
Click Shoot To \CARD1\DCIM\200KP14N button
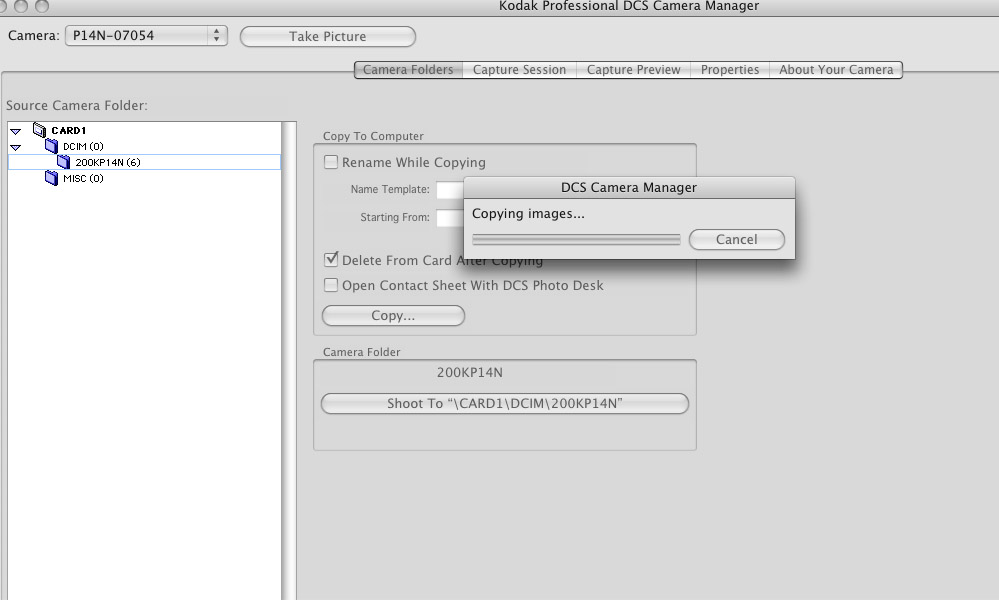point(505,403)
